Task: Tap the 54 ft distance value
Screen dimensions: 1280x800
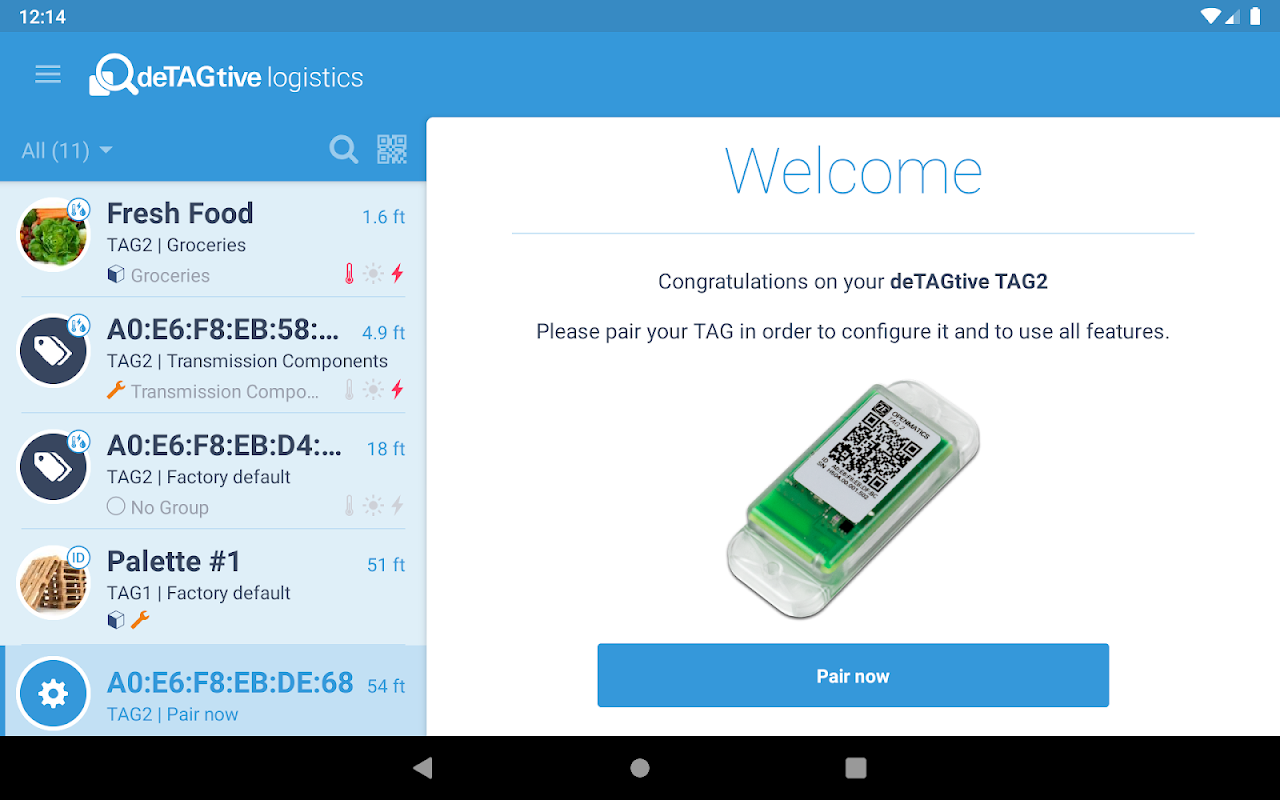Action: pos(386,686)
